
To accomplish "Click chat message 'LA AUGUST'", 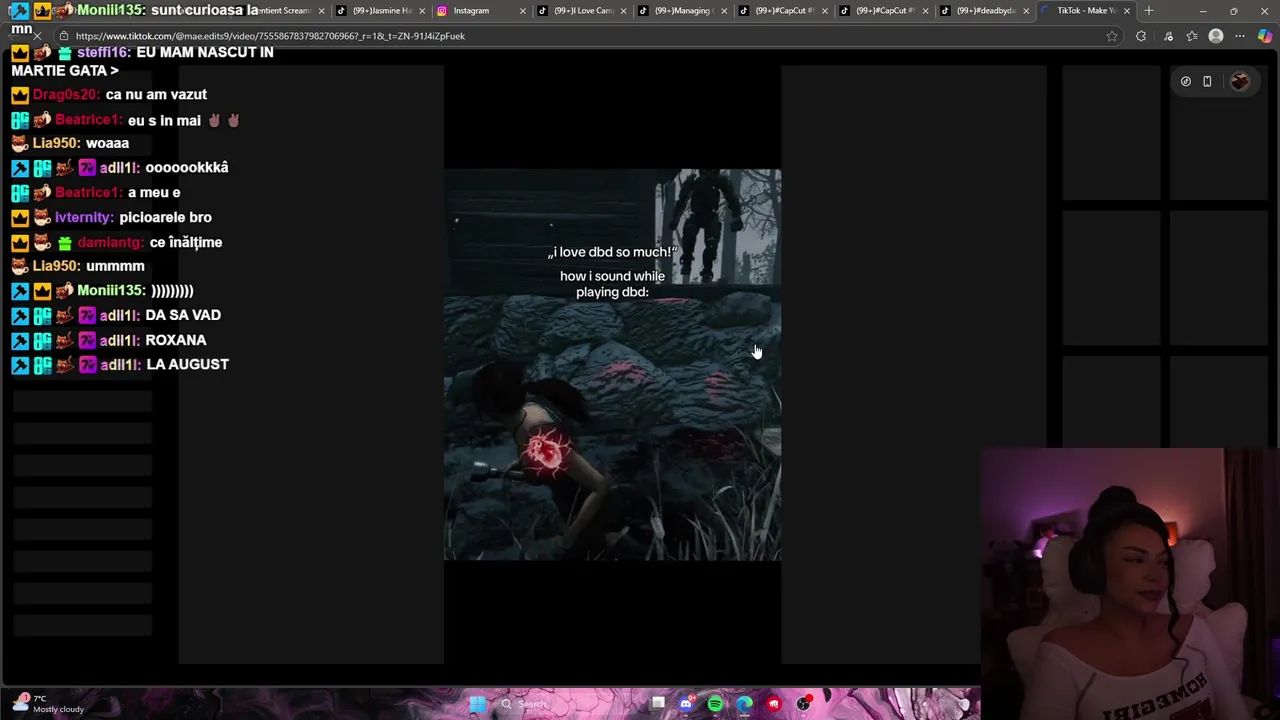I will 187,364.
